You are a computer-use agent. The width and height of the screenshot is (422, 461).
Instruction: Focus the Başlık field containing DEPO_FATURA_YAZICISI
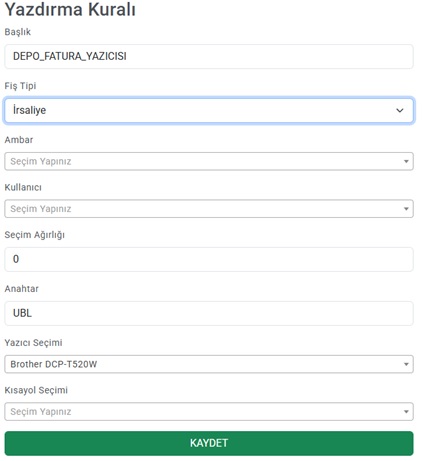[209, 56]
